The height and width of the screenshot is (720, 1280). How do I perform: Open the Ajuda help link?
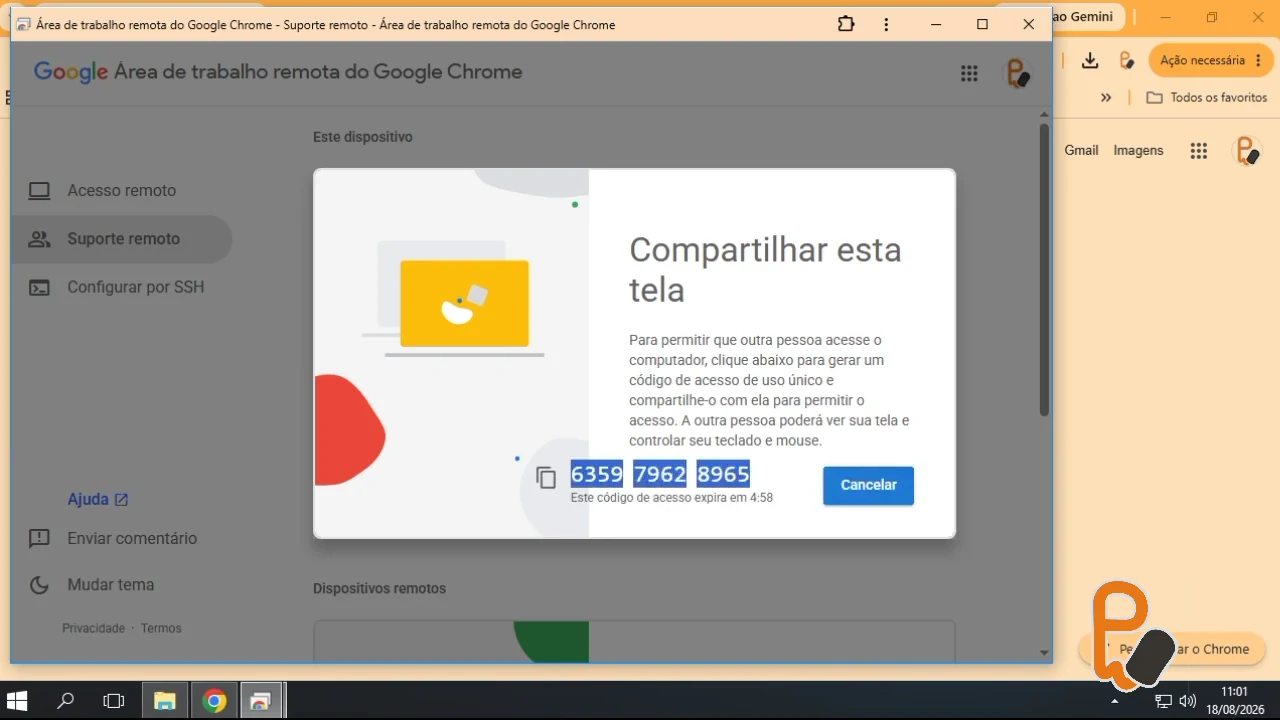coord(98,499)
